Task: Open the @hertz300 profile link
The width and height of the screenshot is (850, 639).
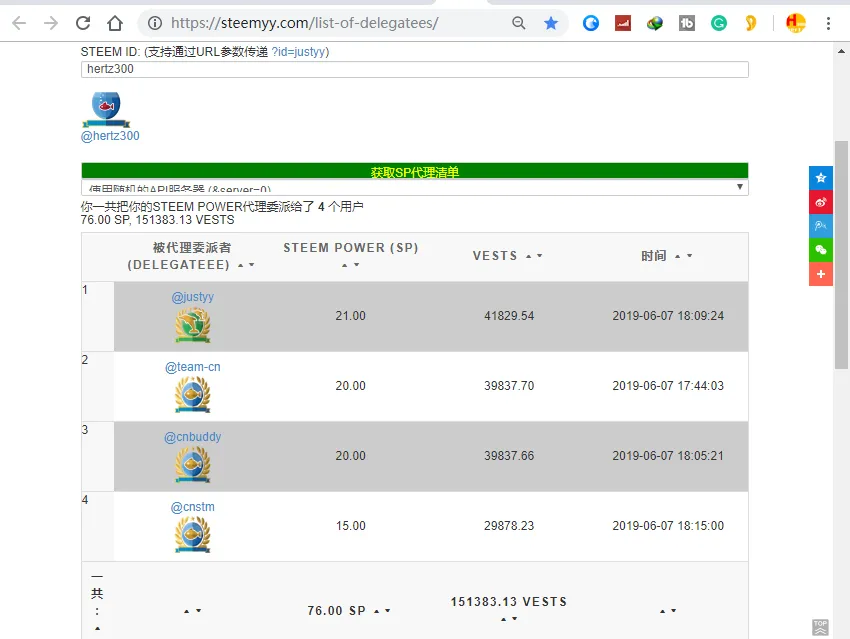Action: point(110,136)
